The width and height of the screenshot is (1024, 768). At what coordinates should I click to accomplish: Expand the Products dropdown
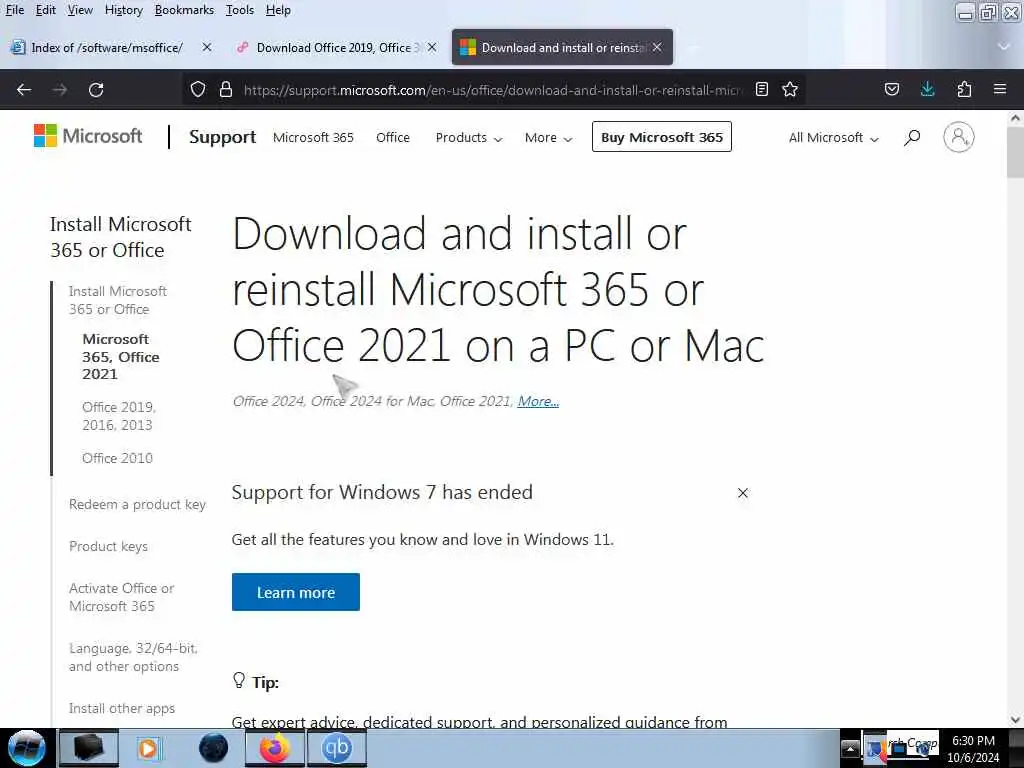[469, 138]
